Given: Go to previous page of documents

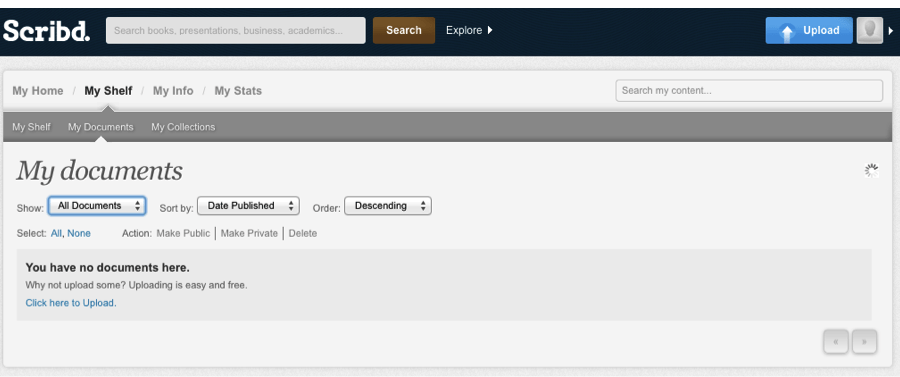Looking at the screenshot, I should click(x=836, y=342).
